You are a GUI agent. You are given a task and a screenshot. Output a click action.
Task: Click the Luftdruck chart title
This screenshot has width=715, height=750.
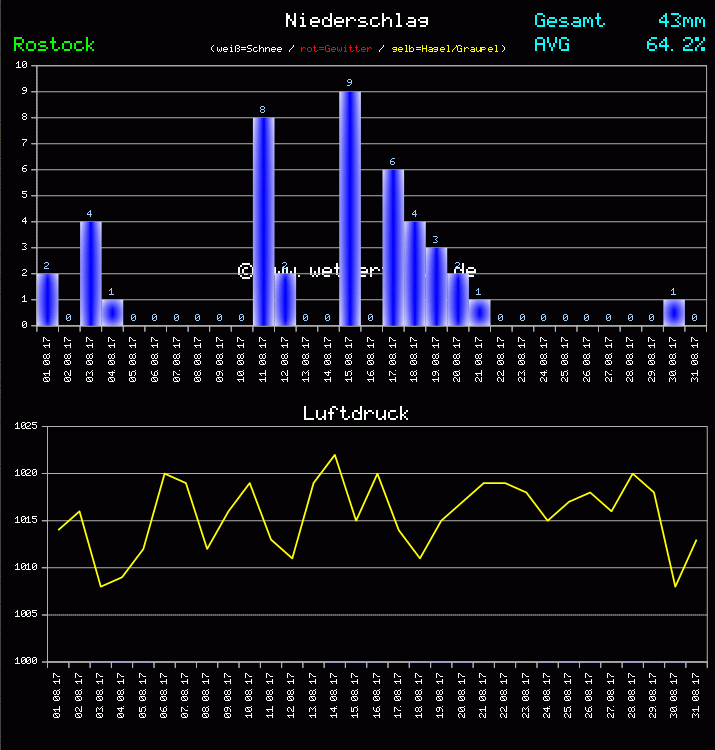tap(356, 413)
